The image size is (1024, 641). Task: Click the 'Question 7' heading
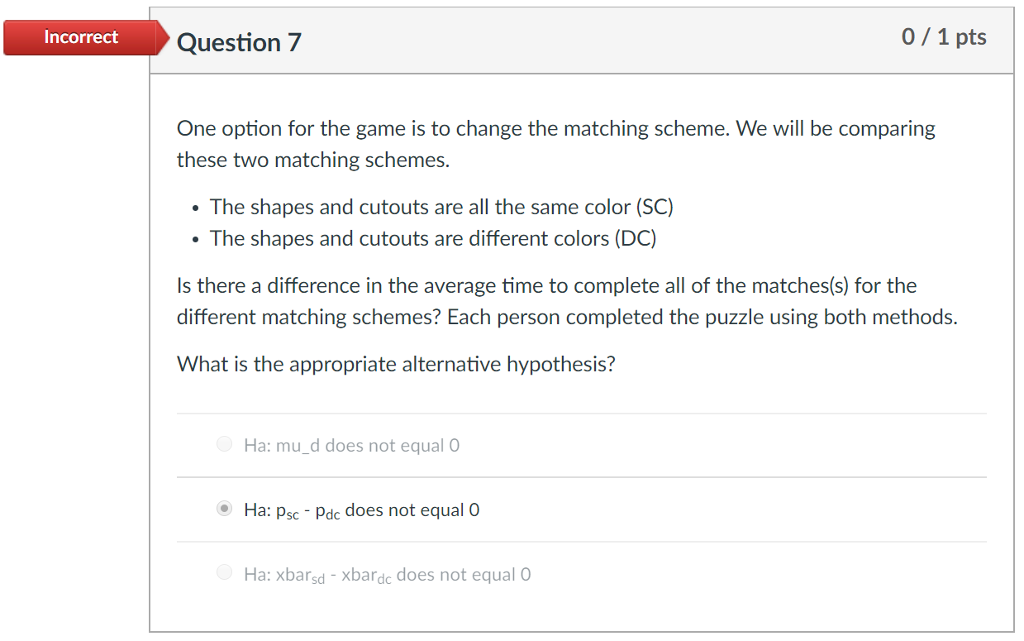click(x=238, y=43)
